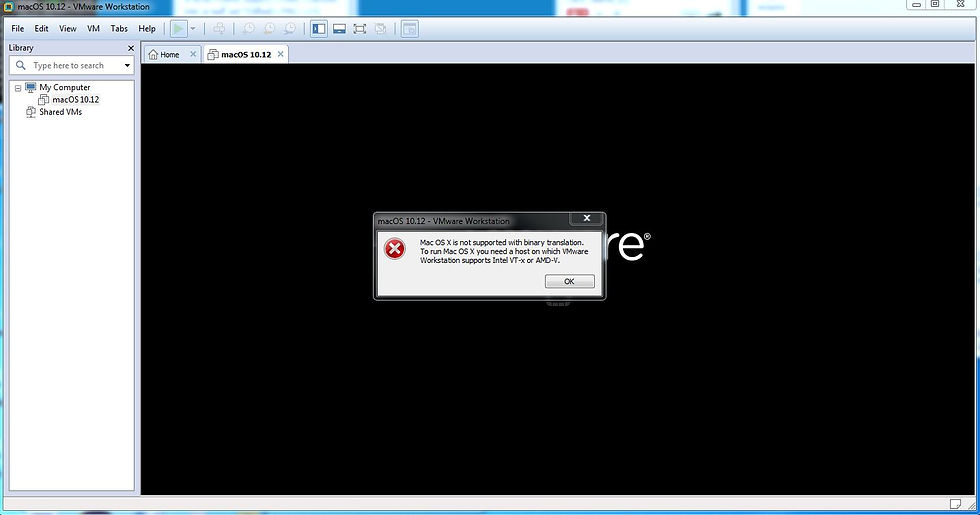Screen dimensions: 980x515
Task: Open the Edit menu
Action: click(41, 29)
